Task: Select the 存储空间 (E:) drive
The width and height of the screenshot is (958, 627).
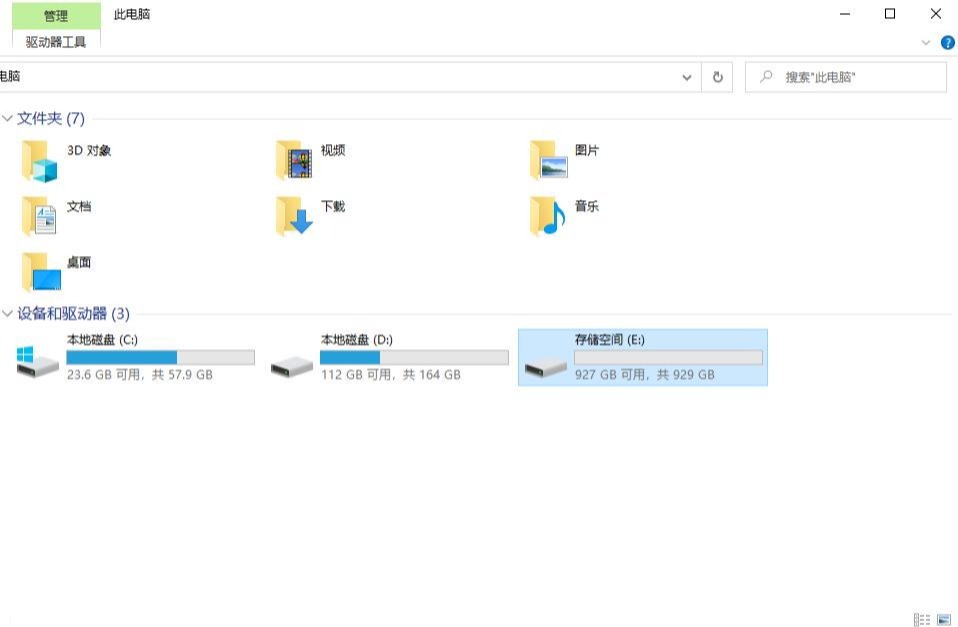Action: pos(642,358)
